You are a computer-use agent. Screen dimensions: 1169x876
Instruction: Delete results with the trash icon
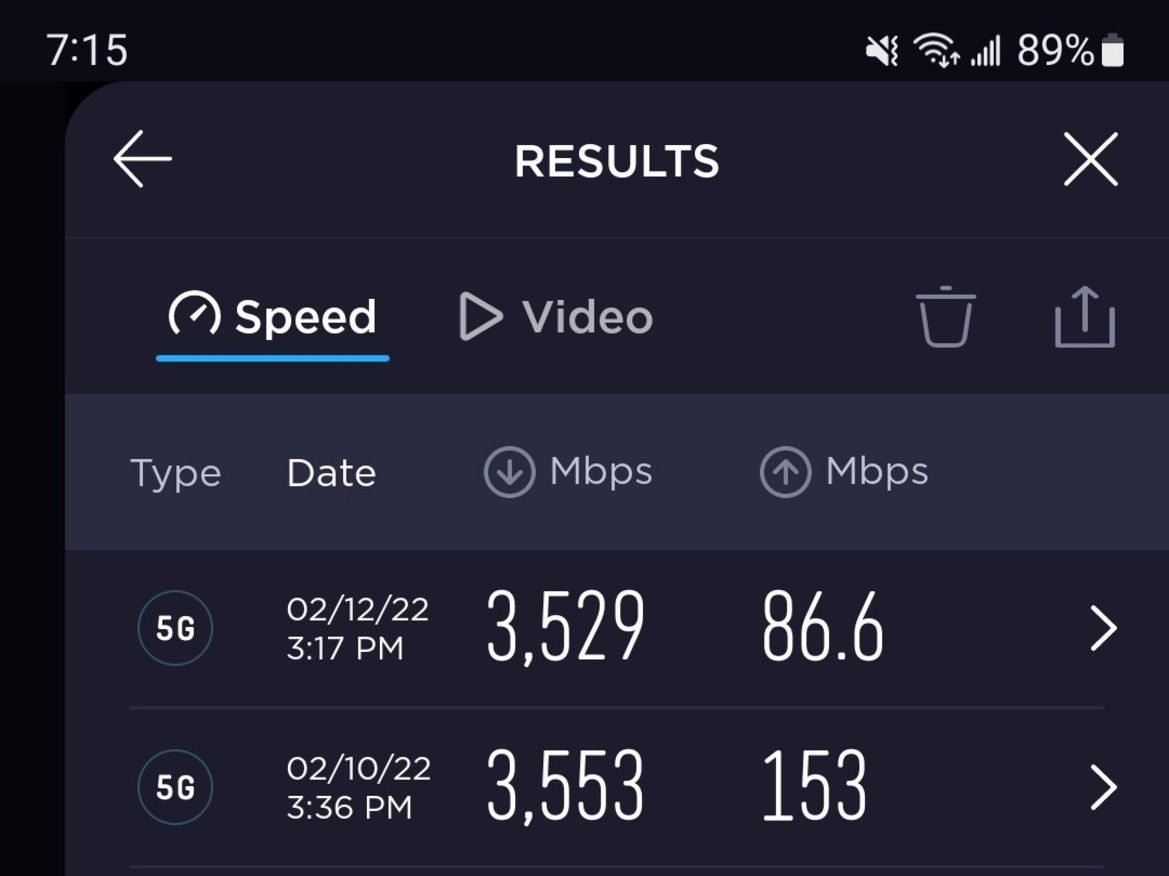click(945, 316)
